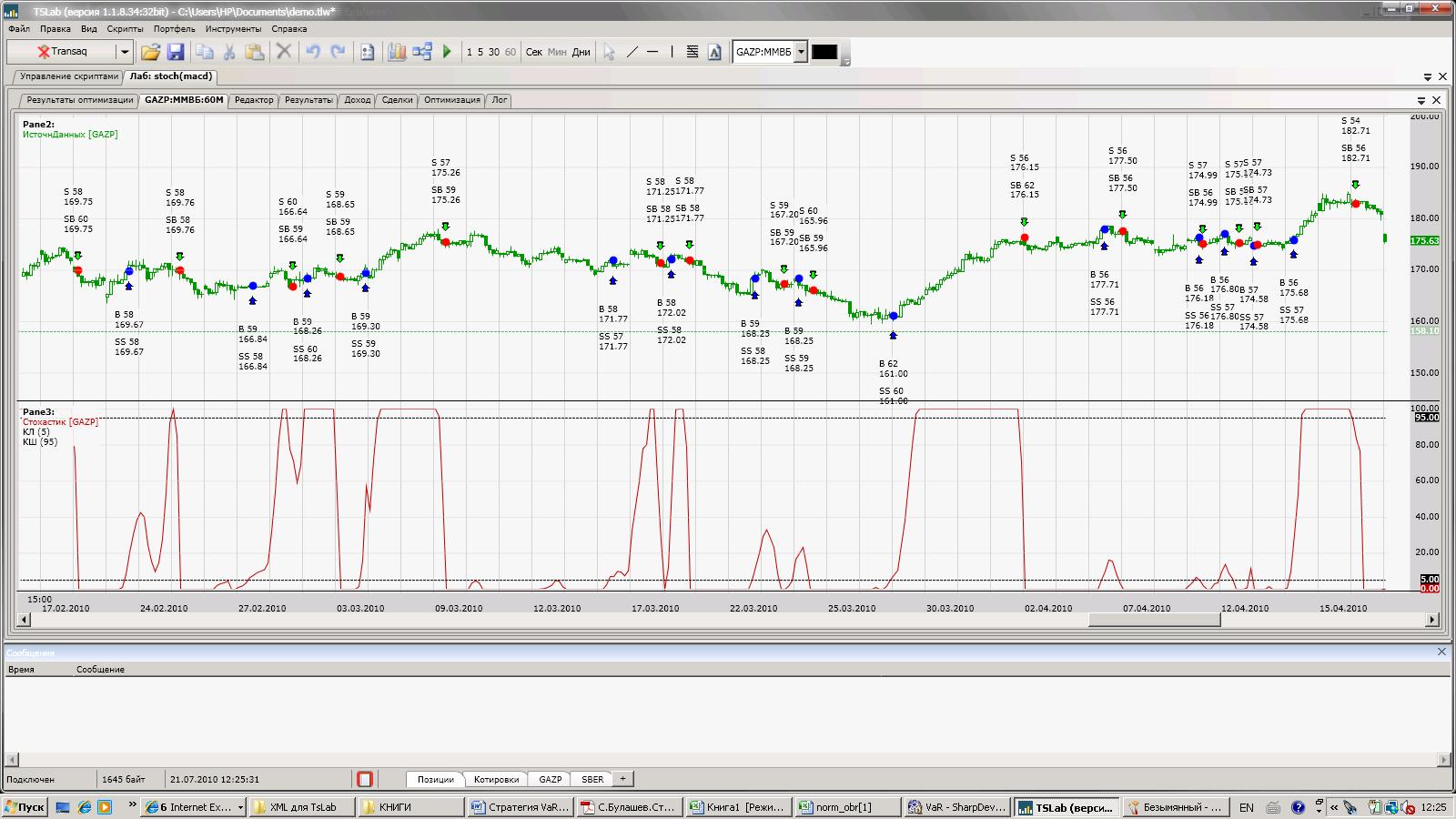1456x819 pixels.
Task: Click the text annotation 'A' tool icon
Action: tap(714, 52)
